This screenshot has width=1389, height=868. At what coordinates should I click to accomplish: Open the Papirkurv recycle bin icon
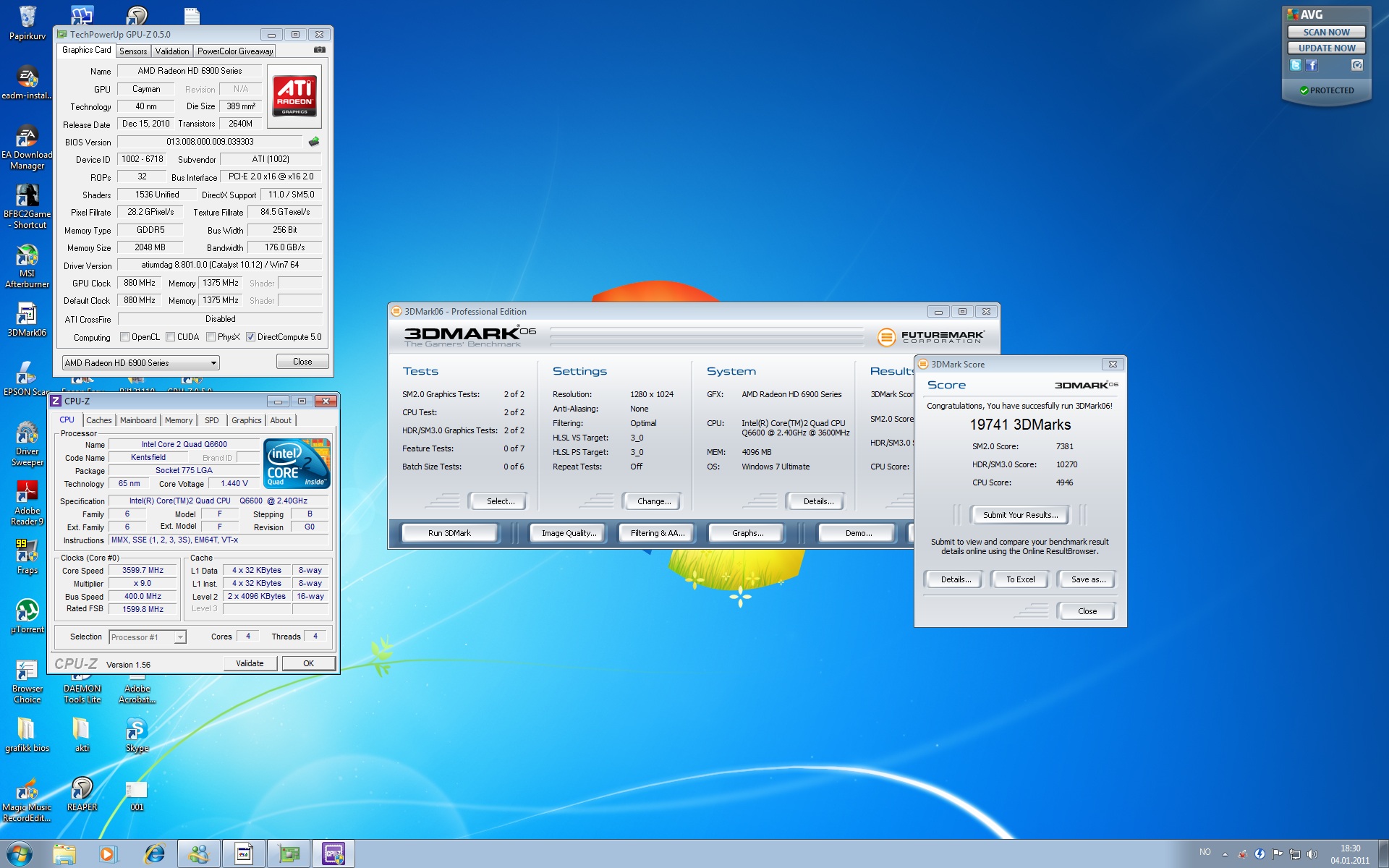pyautogui.click(x=27, y=22)
